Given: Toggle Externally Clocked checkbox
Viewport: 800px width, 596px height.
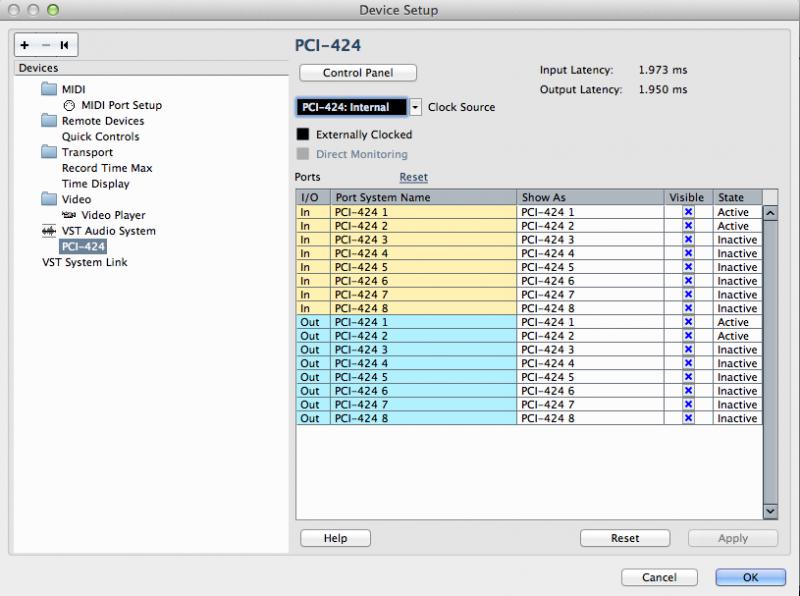Looking at the screenshot, I should 303,134.
